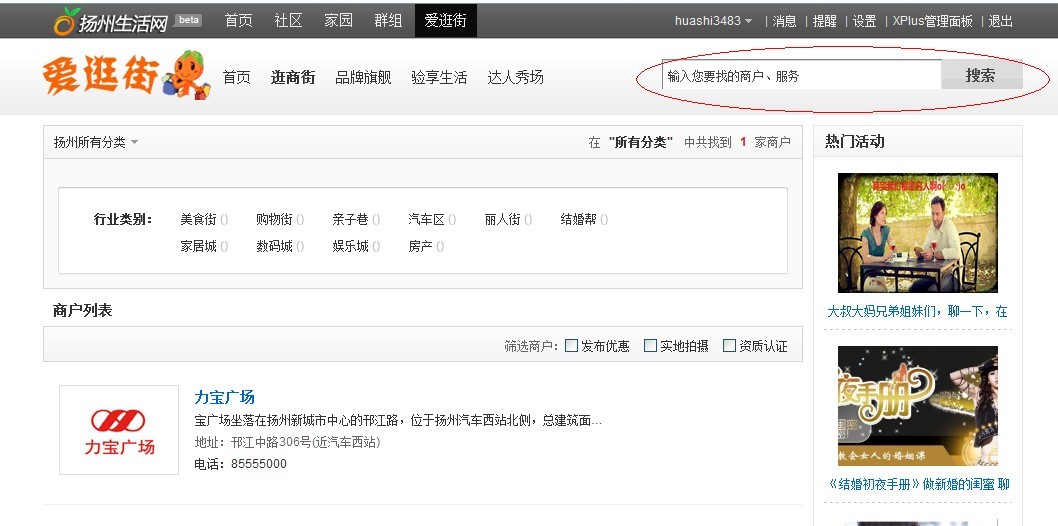Viewport: 1058px width, 526px height.
Task: Expand the huashi3483 user dropdown
Action: point(713,21)
